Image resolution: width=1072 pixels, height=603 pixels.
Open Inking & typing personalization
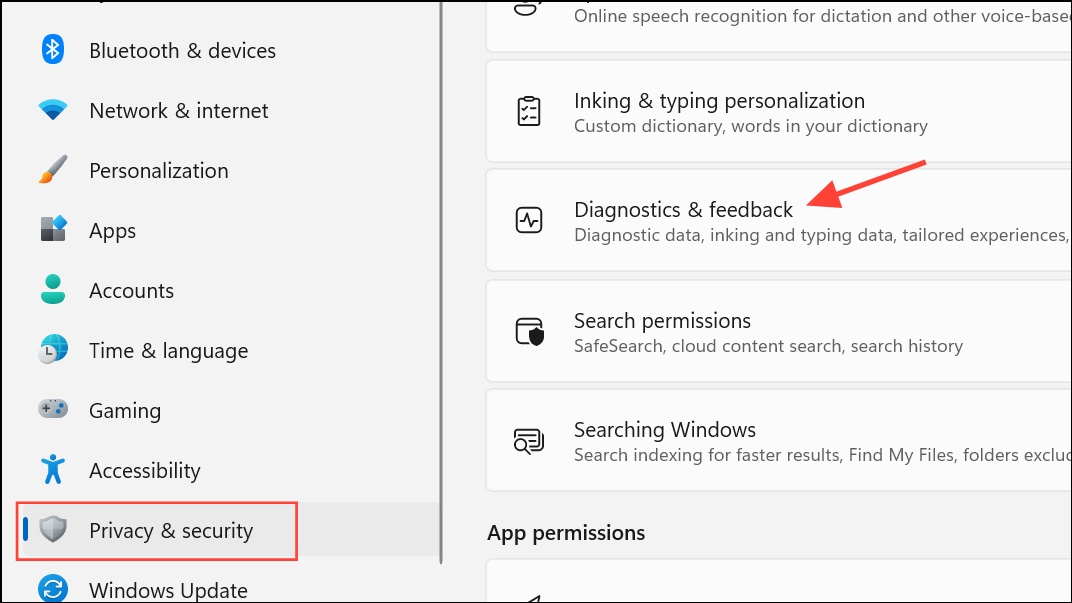tap(779, 111)
